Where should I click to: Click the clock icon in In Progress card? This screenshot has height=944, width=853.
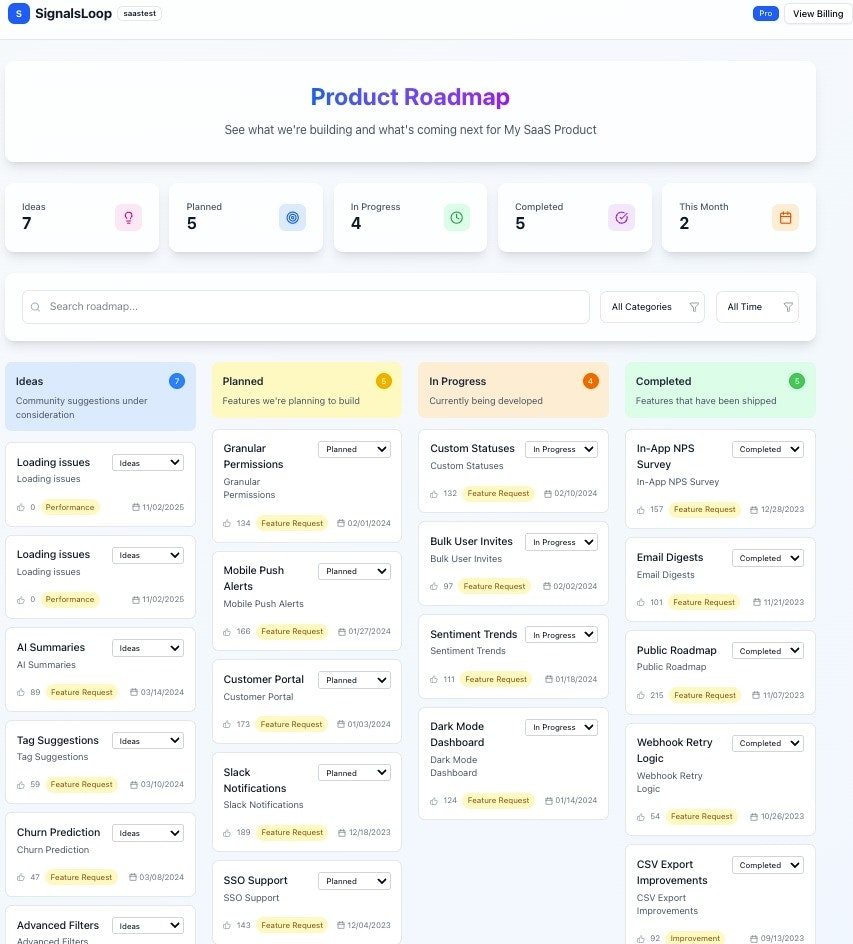click(x=457, y=217)
